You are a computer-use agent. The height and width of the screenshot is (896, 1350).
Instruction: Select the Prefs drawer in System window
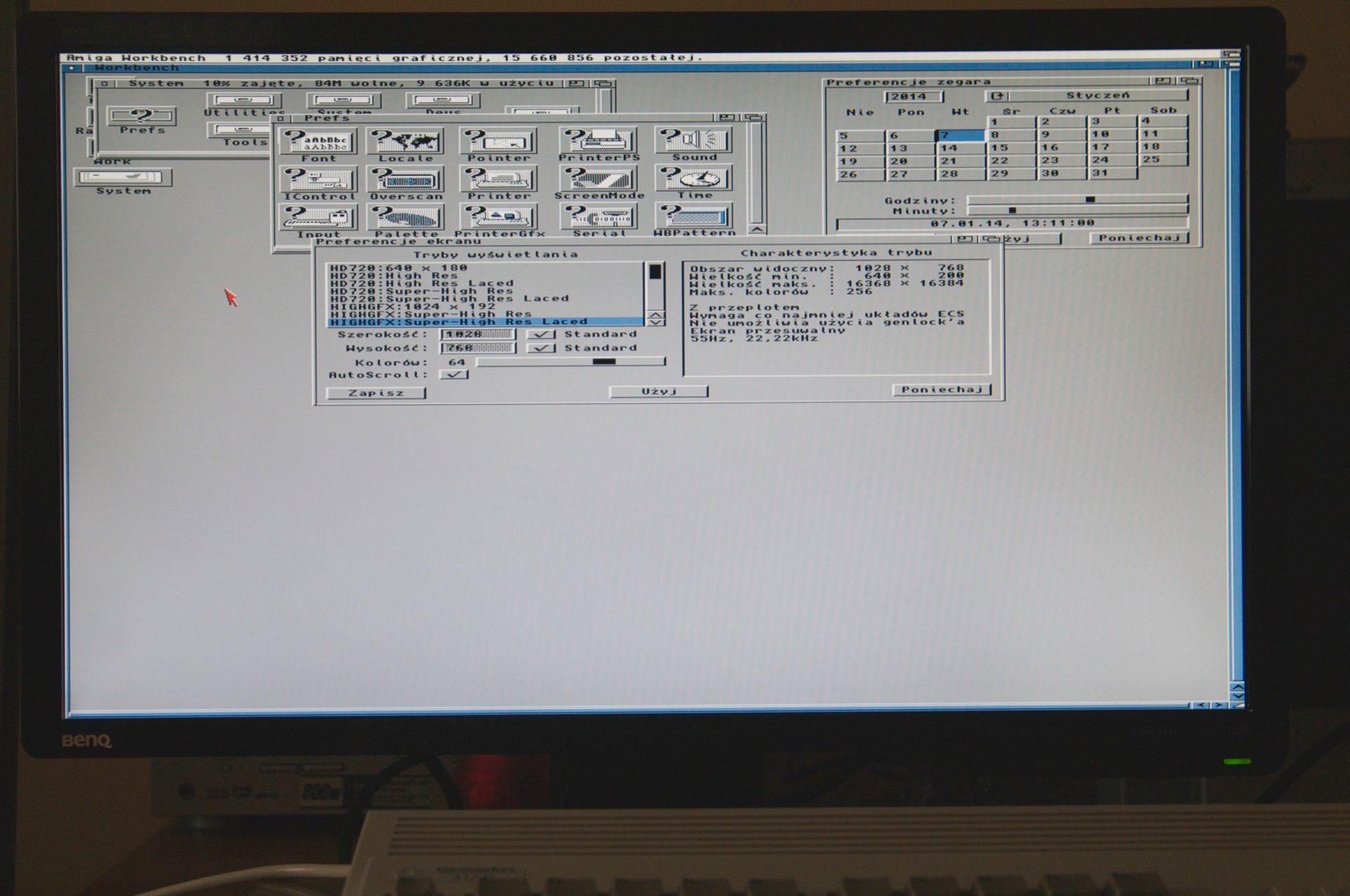click(x=141, y=119)
